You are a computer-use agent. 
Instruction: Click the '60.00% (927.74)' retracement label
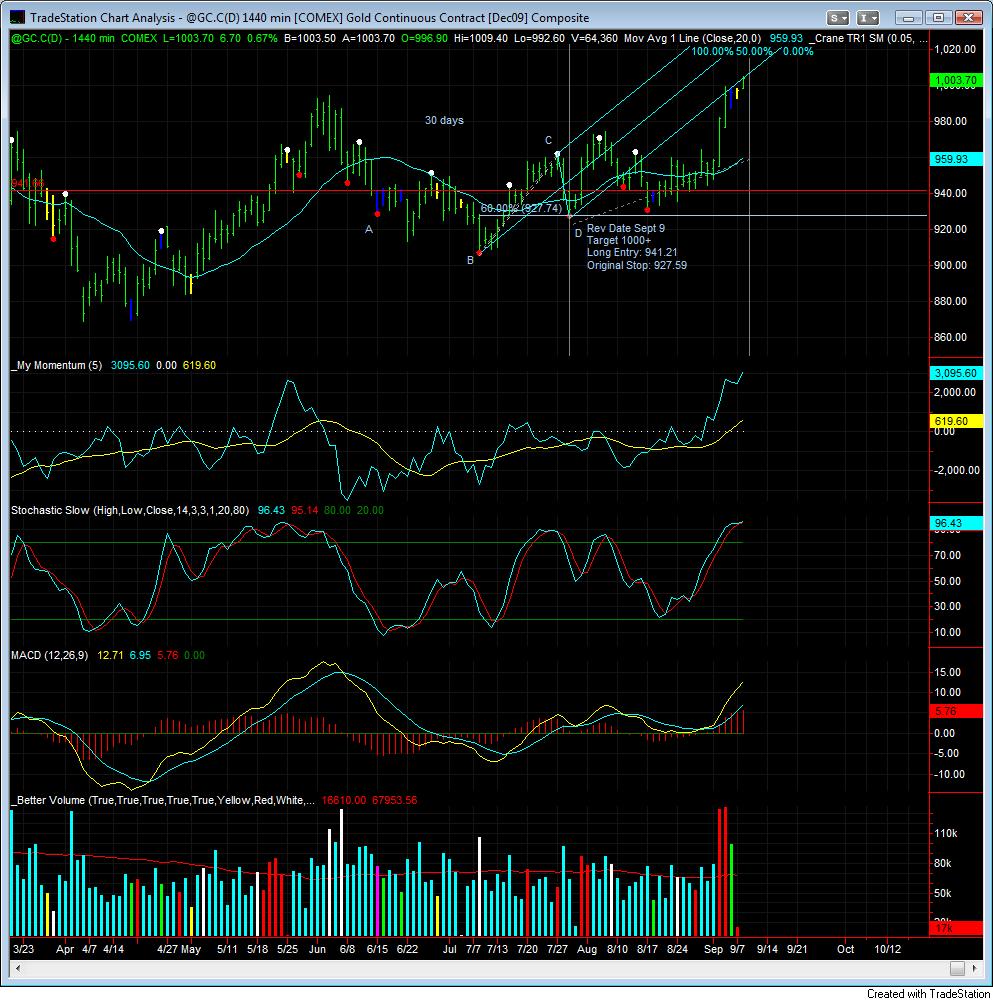(x=521, y=209)
